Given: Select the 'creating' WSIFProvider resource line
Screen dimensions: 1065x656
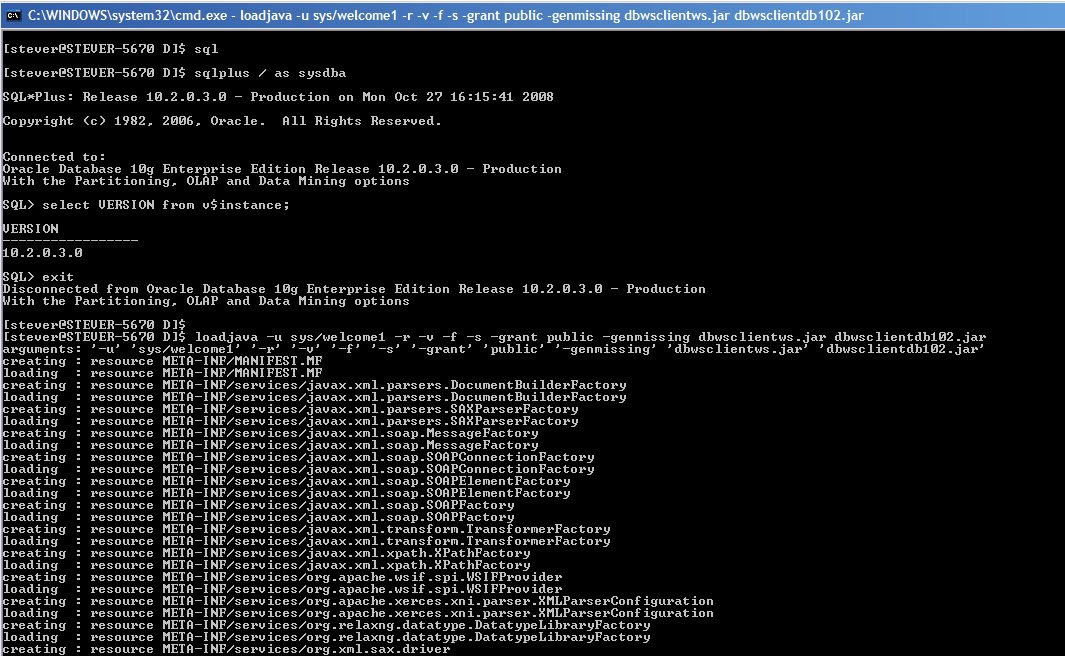Looking at the screenshot, I should (283, 578).
